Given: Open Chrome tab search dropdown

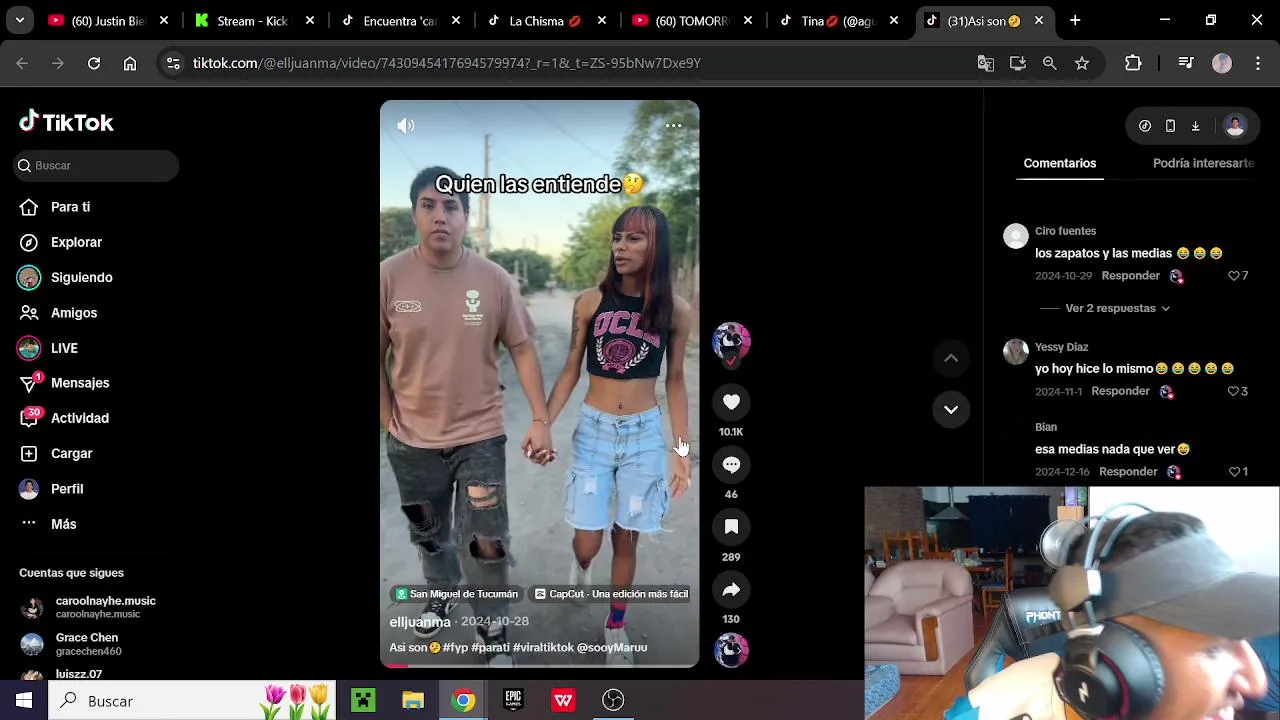Looking at the screenshot, I should pos(20,20).
